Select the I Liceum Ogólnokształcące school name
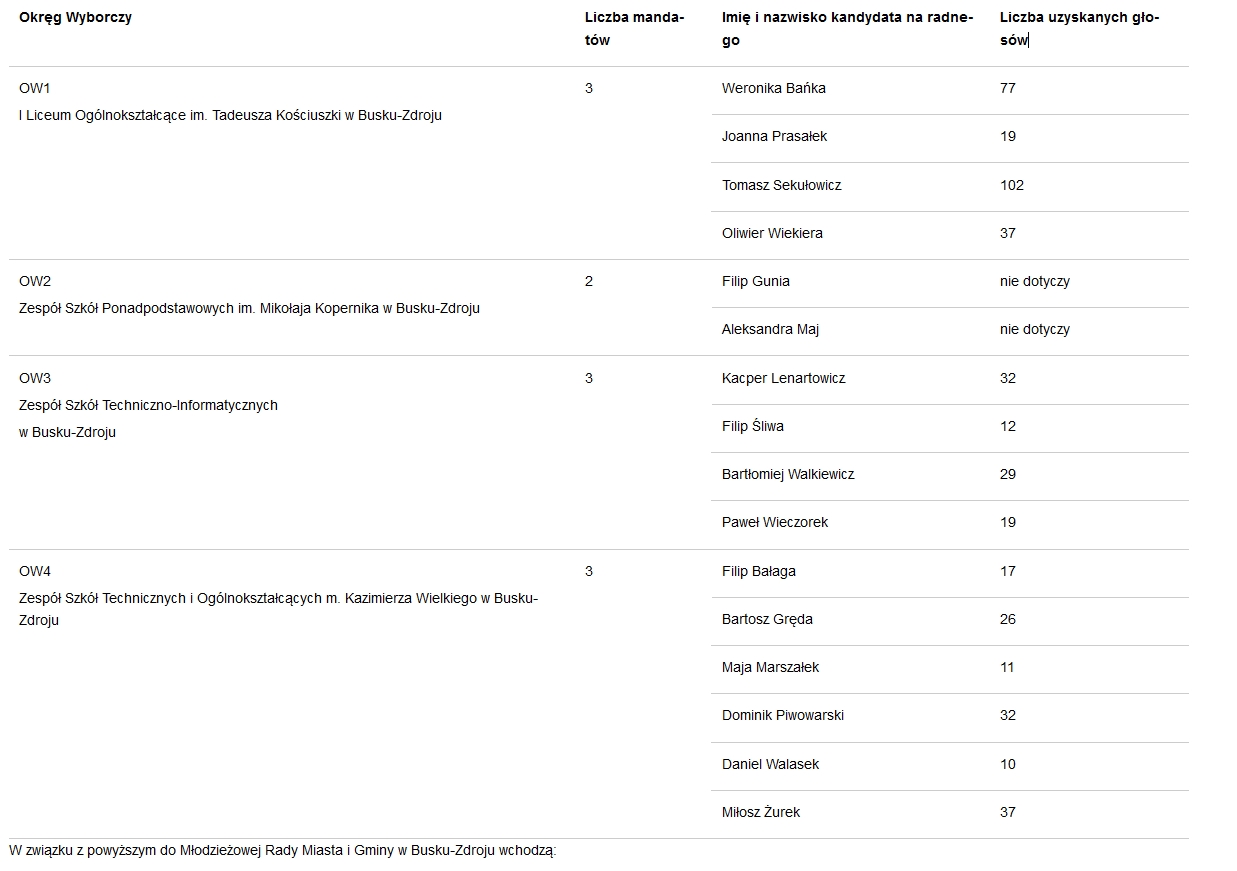This screenshot has width=1237, height=871. [230, 115]
